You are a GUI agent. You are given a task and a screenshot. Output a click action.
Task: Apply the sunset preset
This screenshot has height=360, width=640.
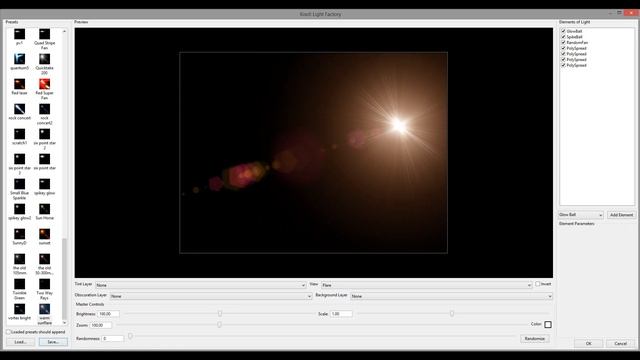coord(44,234)
